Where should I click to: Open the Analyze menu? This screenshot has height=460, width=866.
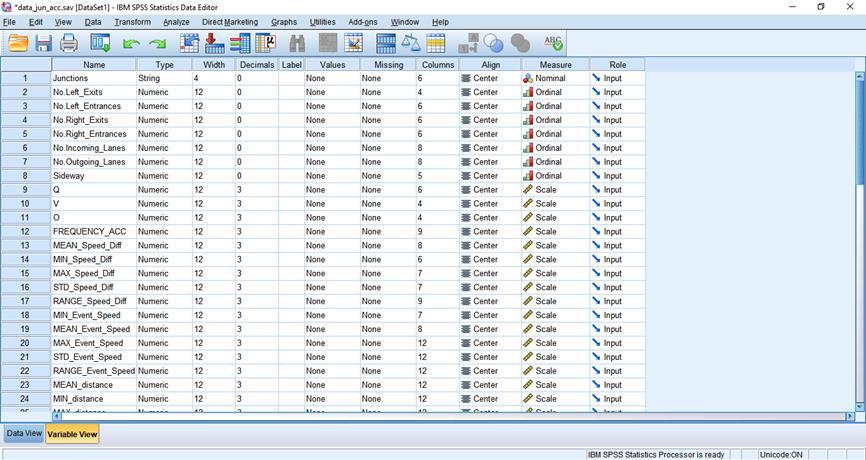[x=176, y=22]
